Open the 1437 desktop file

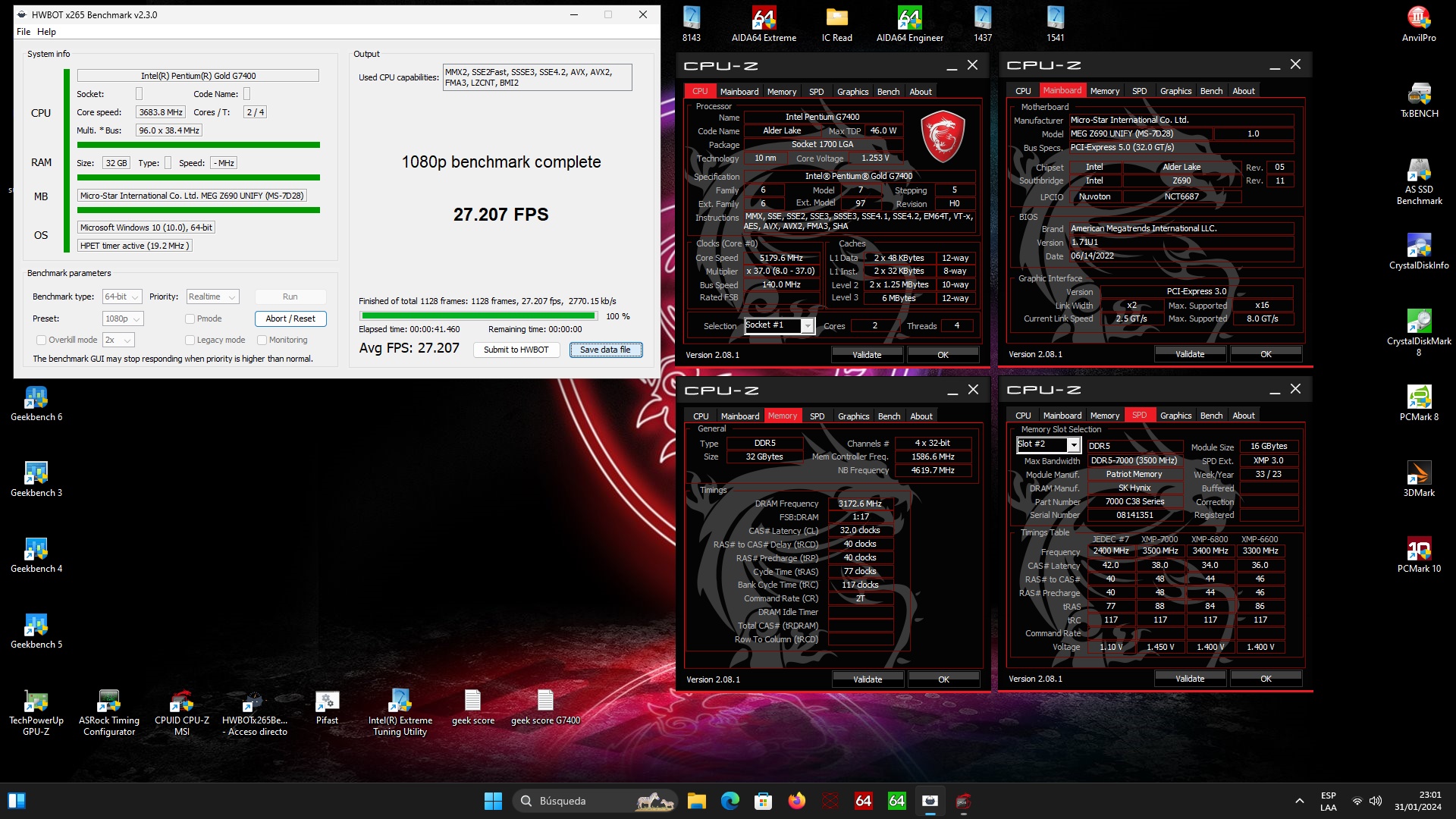pos(982,24)
